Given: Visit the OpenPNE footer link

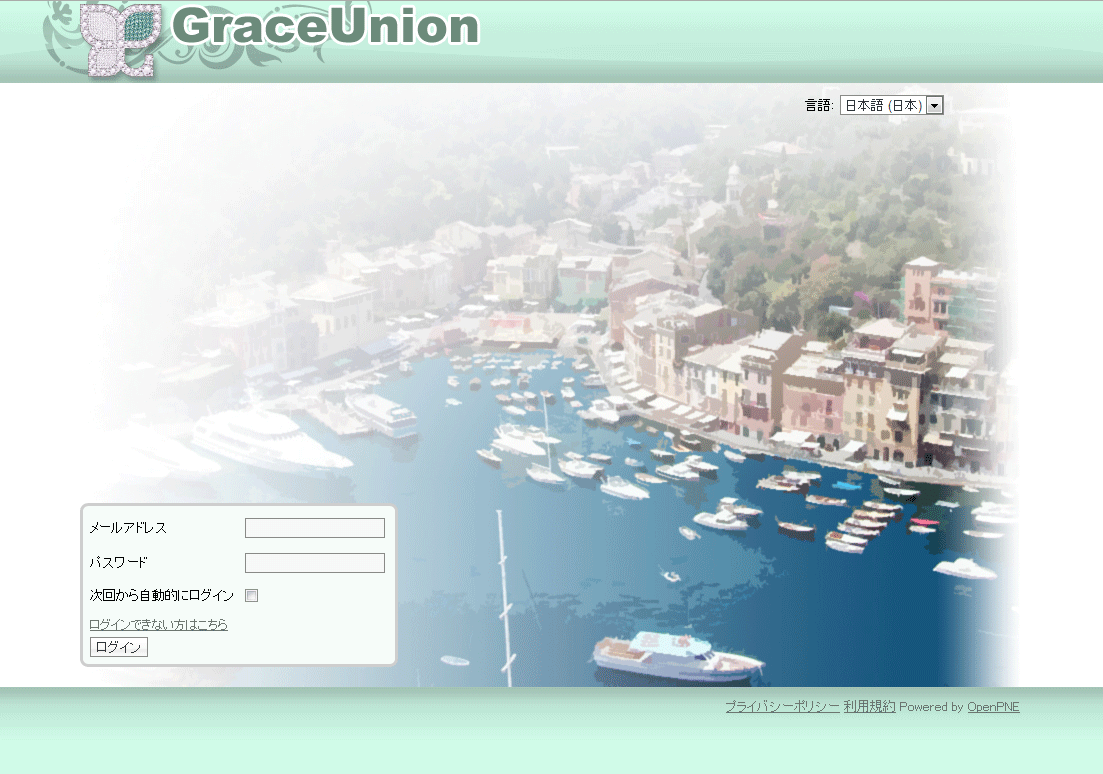Looking at the screenshot, I should pos(993,707).
